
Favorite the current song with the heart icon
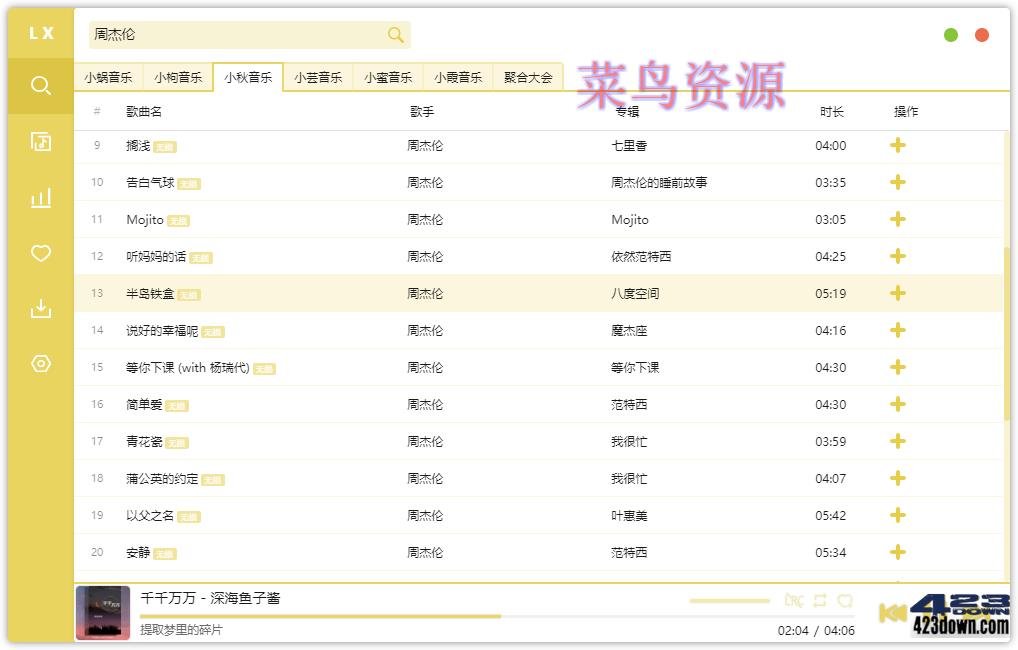(846, 600)
